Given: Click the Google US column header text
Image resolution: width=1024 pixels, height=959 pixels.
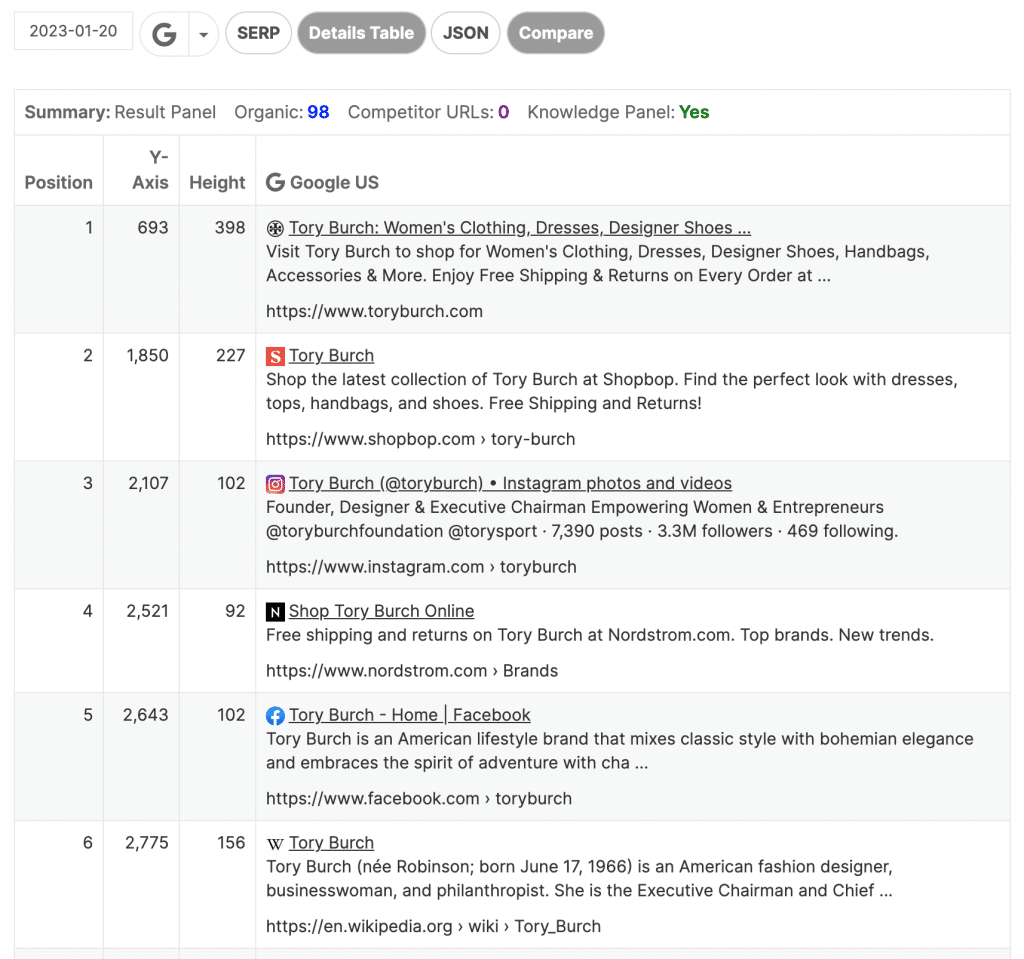Looking at the screenshot, I should (334, 182).
